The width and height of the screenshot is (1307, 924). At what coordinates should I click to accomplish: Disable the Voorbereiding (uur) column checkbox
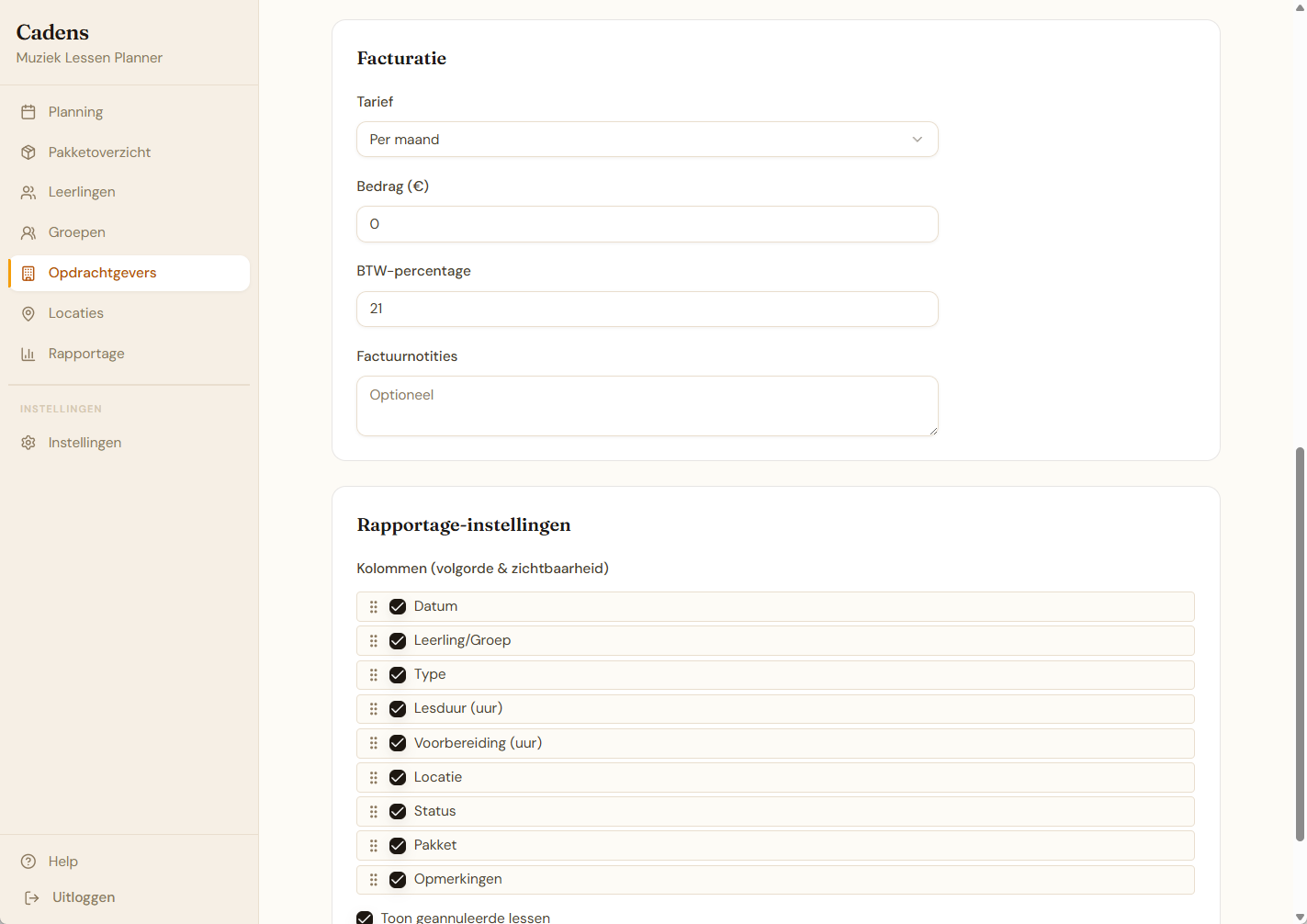(x=398, y=743)
